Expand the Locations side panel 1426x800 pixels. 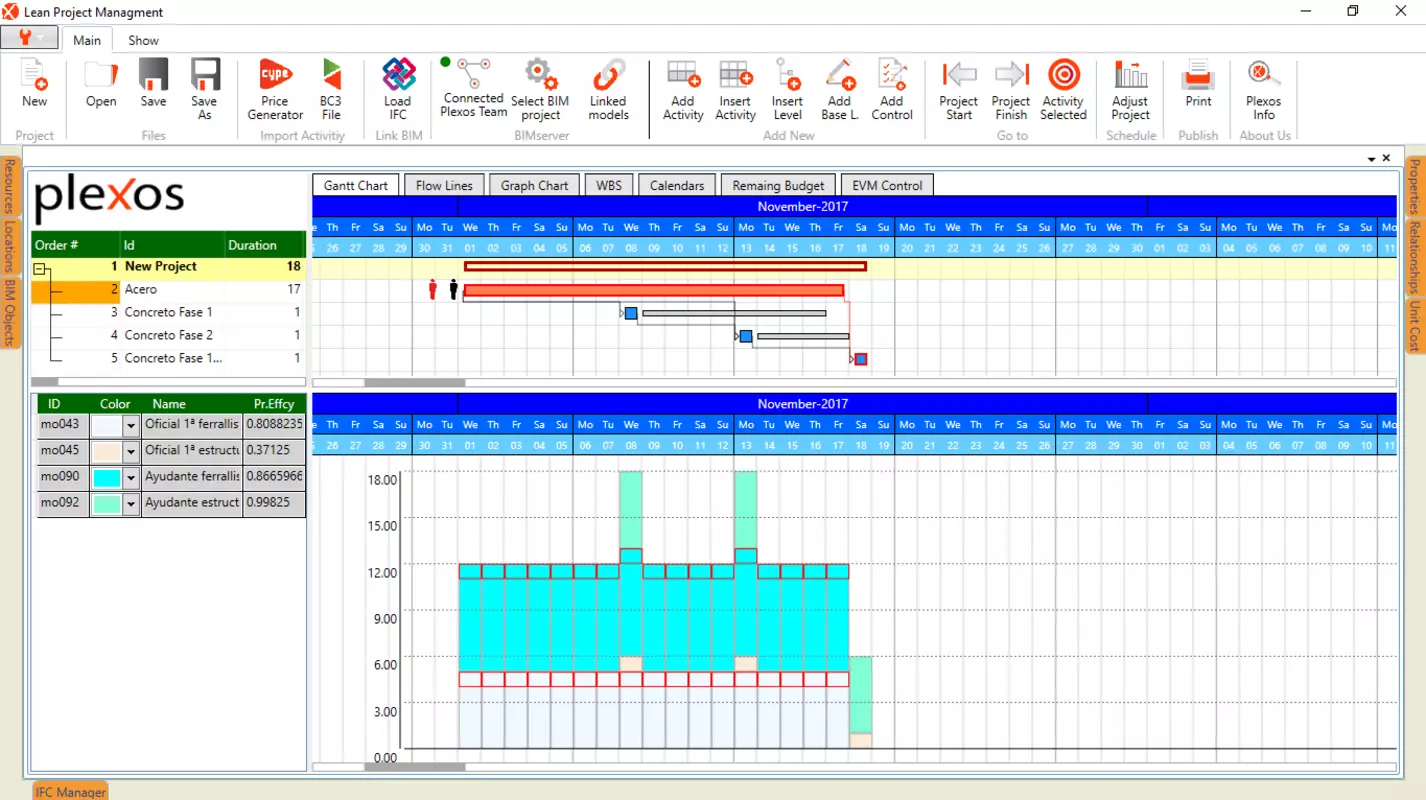point(9,246)
